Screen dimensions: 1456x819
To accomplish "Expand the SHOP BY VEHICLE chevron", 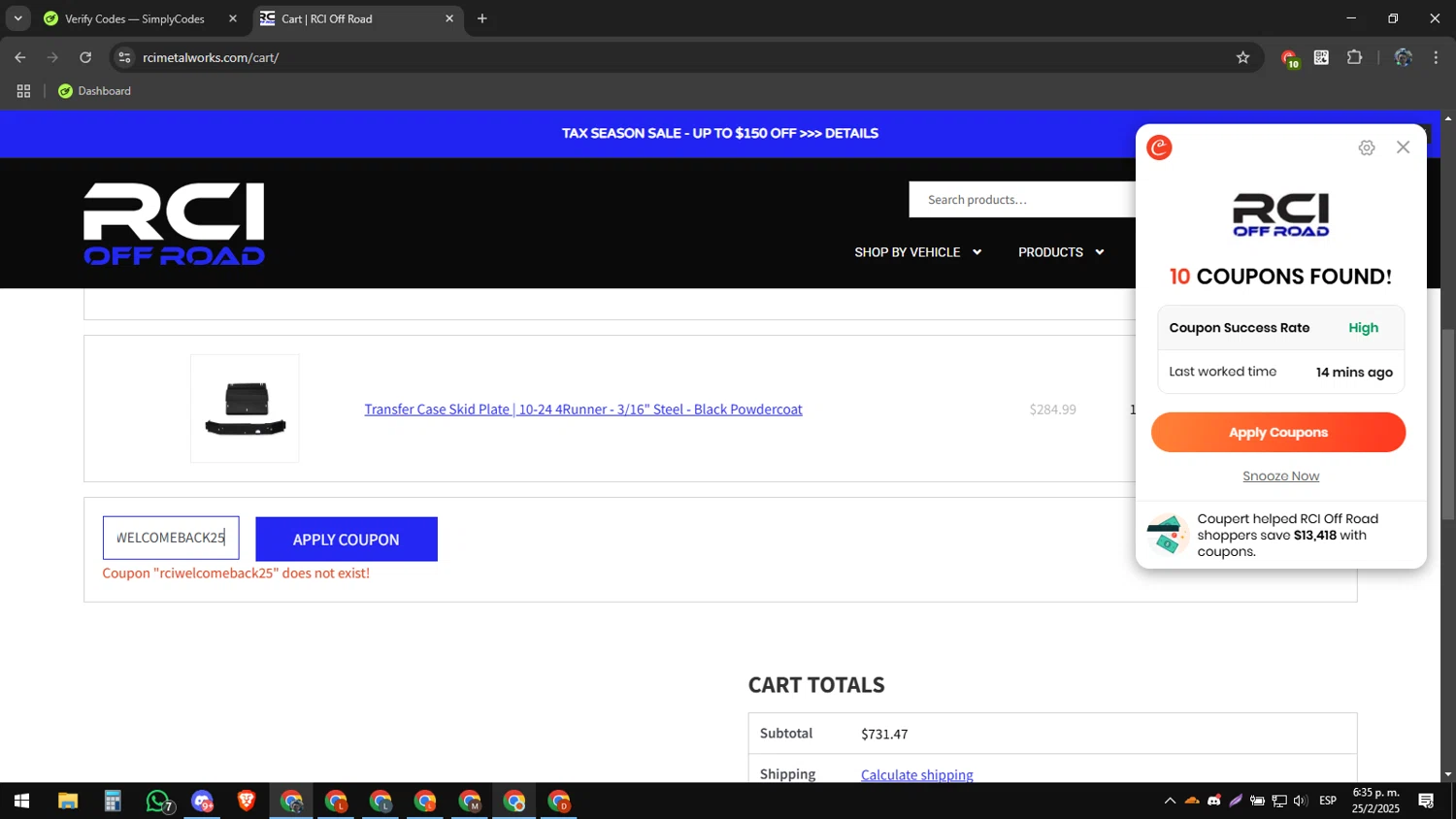I will coord(976,252).
